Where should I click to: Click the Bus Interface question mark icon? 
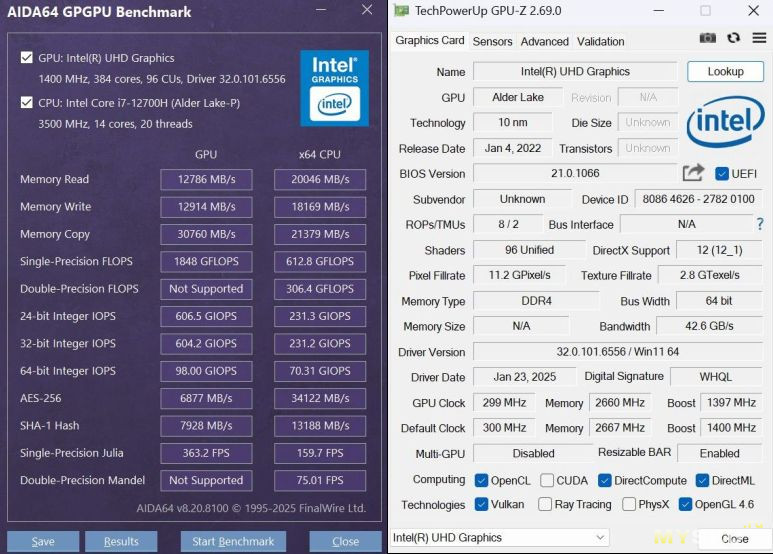pyautogui.click(x=759, y=224)
